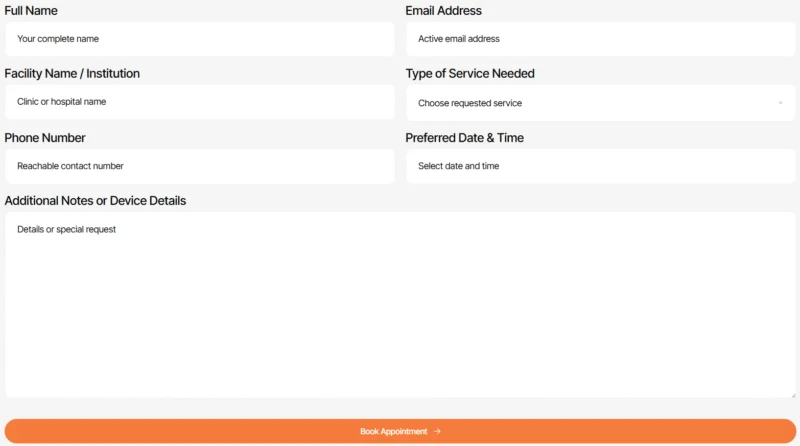Click the "Type of Service Needed" label
The width and height of the screenshot is (800, 446).
click(x=470, y=73)
